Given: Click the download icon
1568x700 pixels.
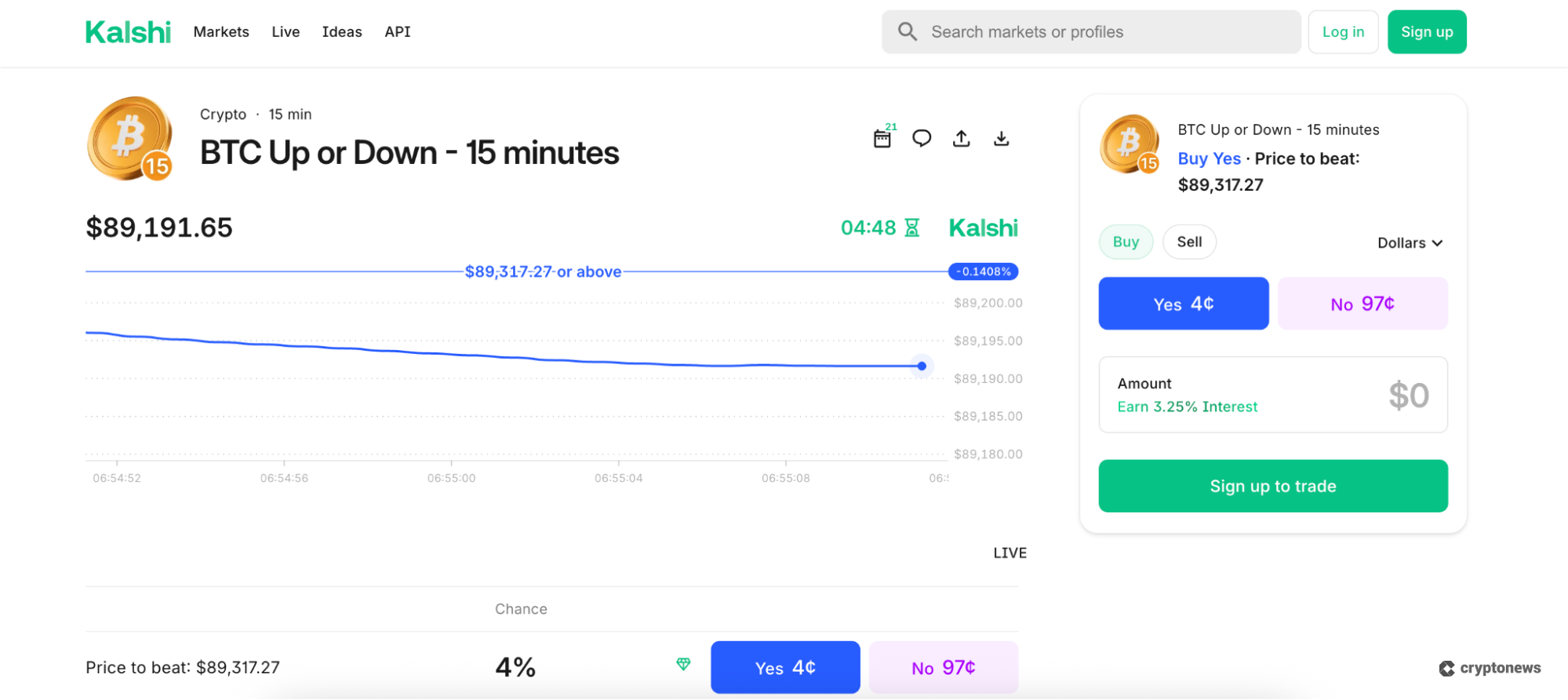Looking at the screenshot, I should click(1002, 139).
